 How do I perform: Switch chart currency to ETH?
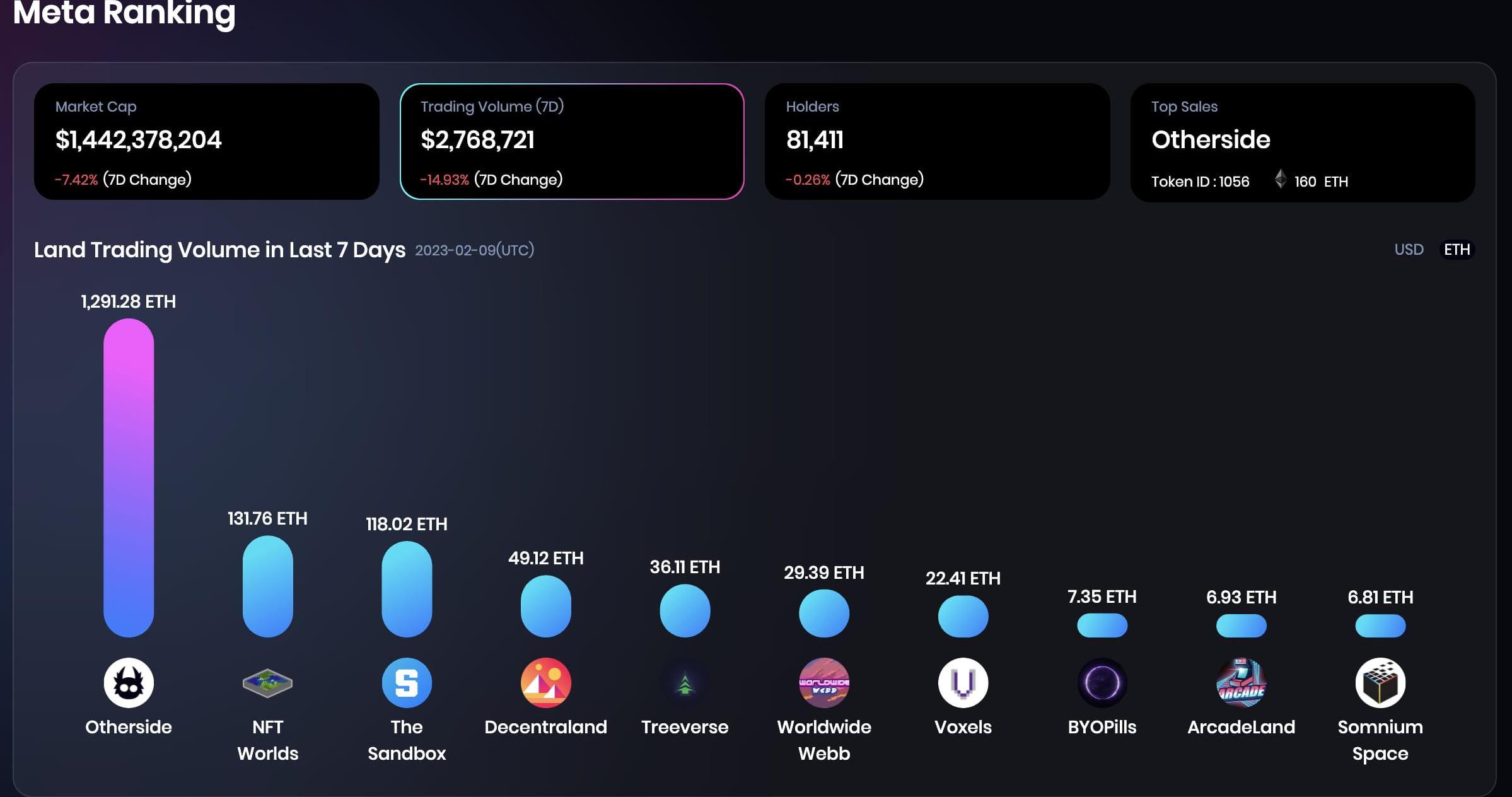point(1457,250)
